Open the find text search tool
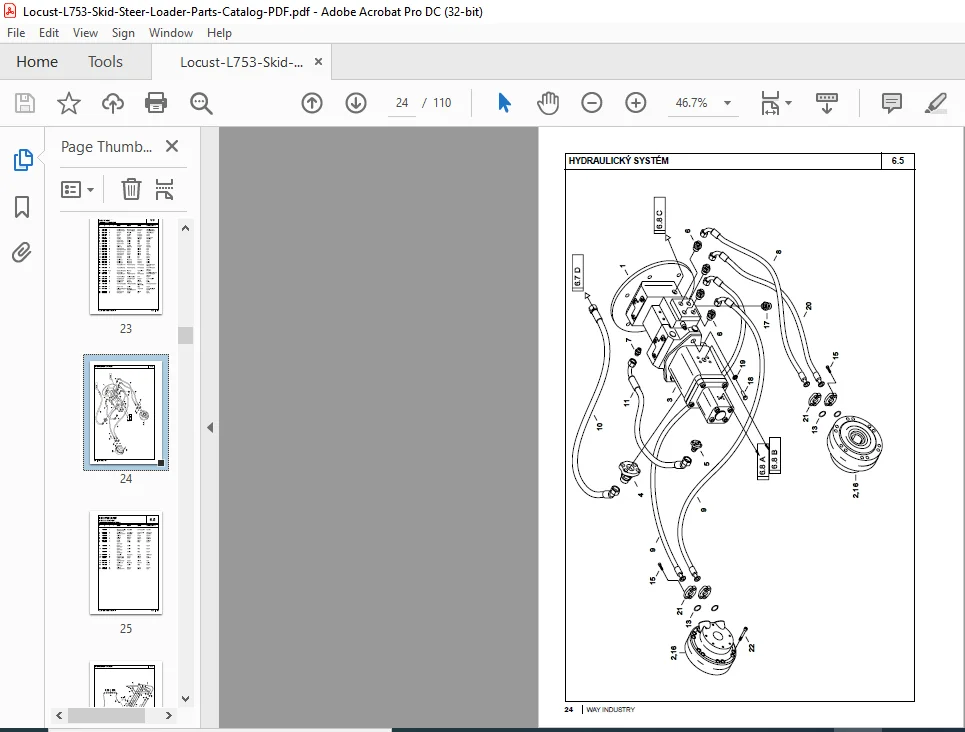Viewport: 965px width, 732px height. [201, 103]
